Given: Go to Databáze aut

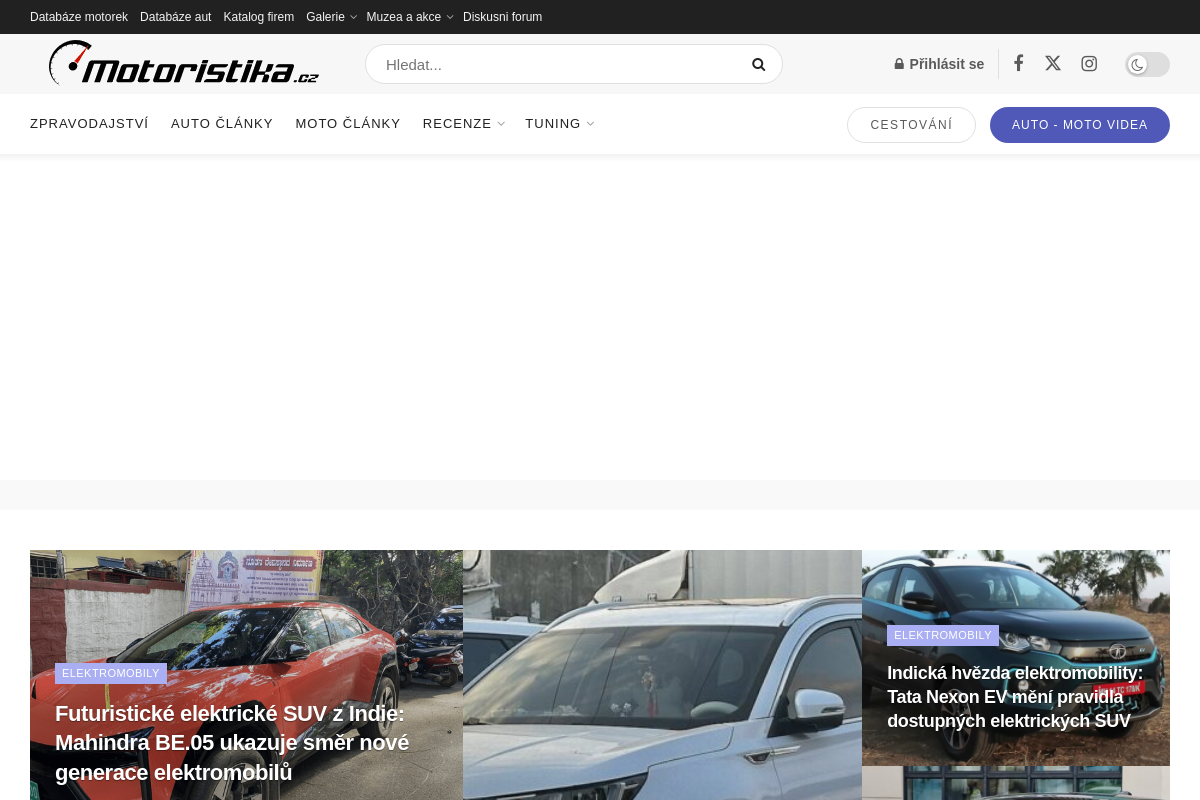Looking at the screenshot, I should coord(176,17).
